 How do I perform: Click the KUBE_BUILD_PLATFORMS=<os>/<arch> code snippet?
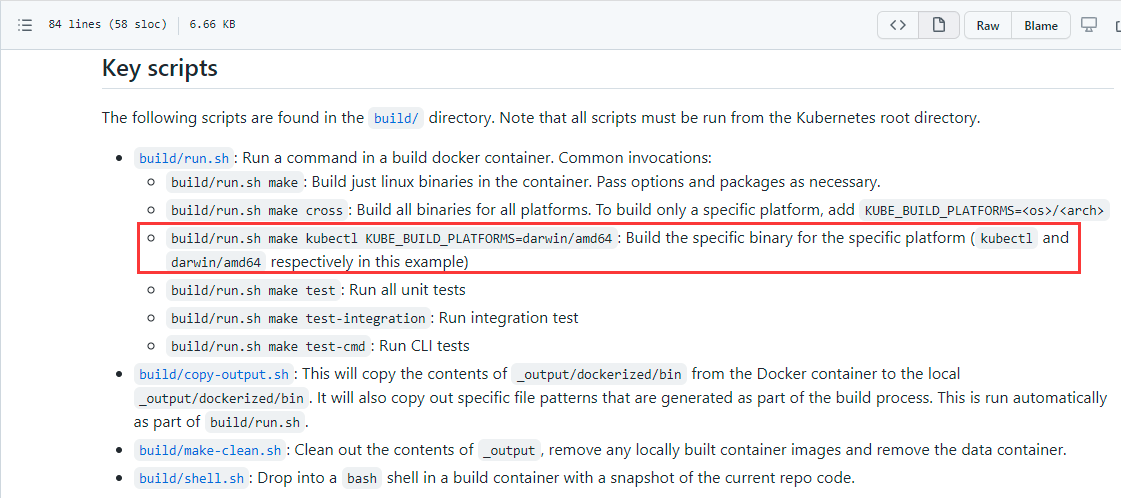984,210
